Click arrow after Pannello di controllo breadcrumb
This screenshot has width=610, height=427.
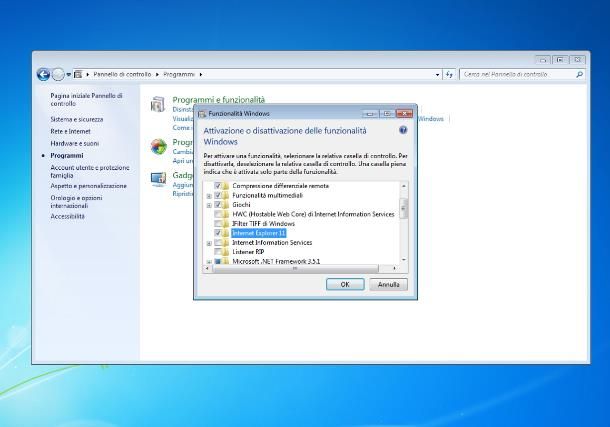(x=157, y=74)
